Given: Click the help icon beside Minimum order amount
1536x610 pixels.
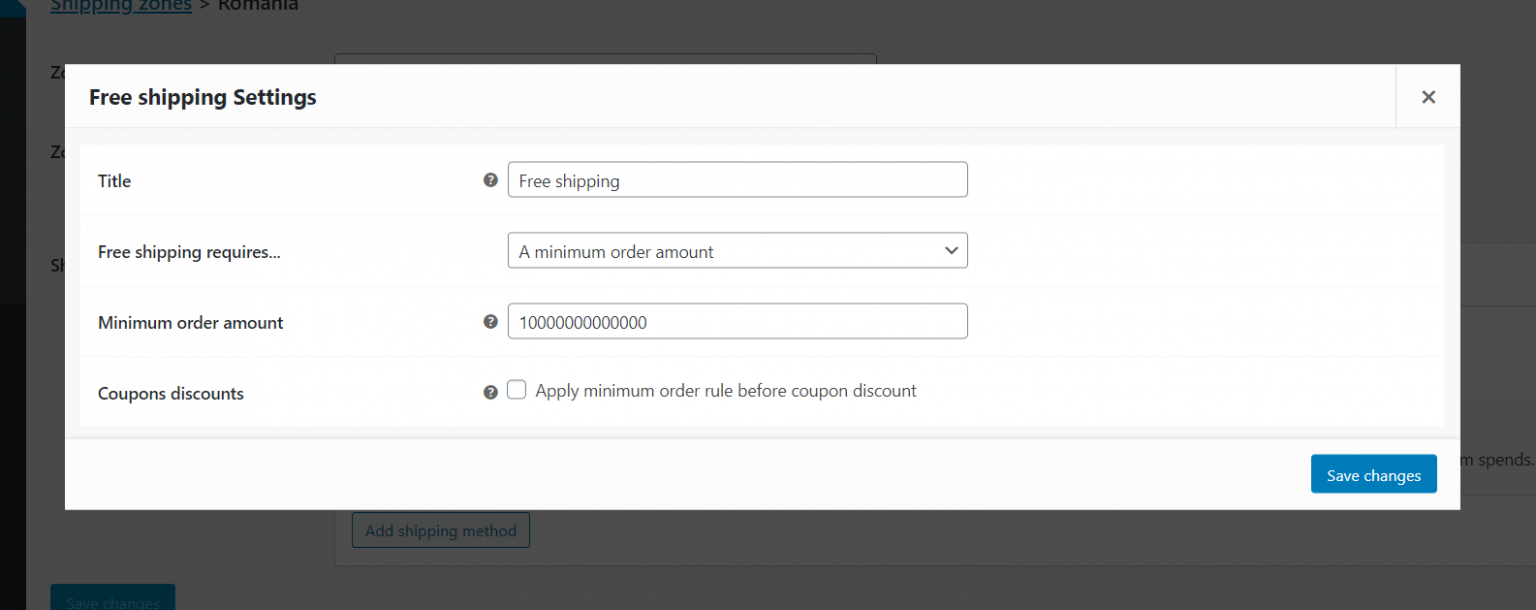Looking at the screenshot, I should point(490,321).
